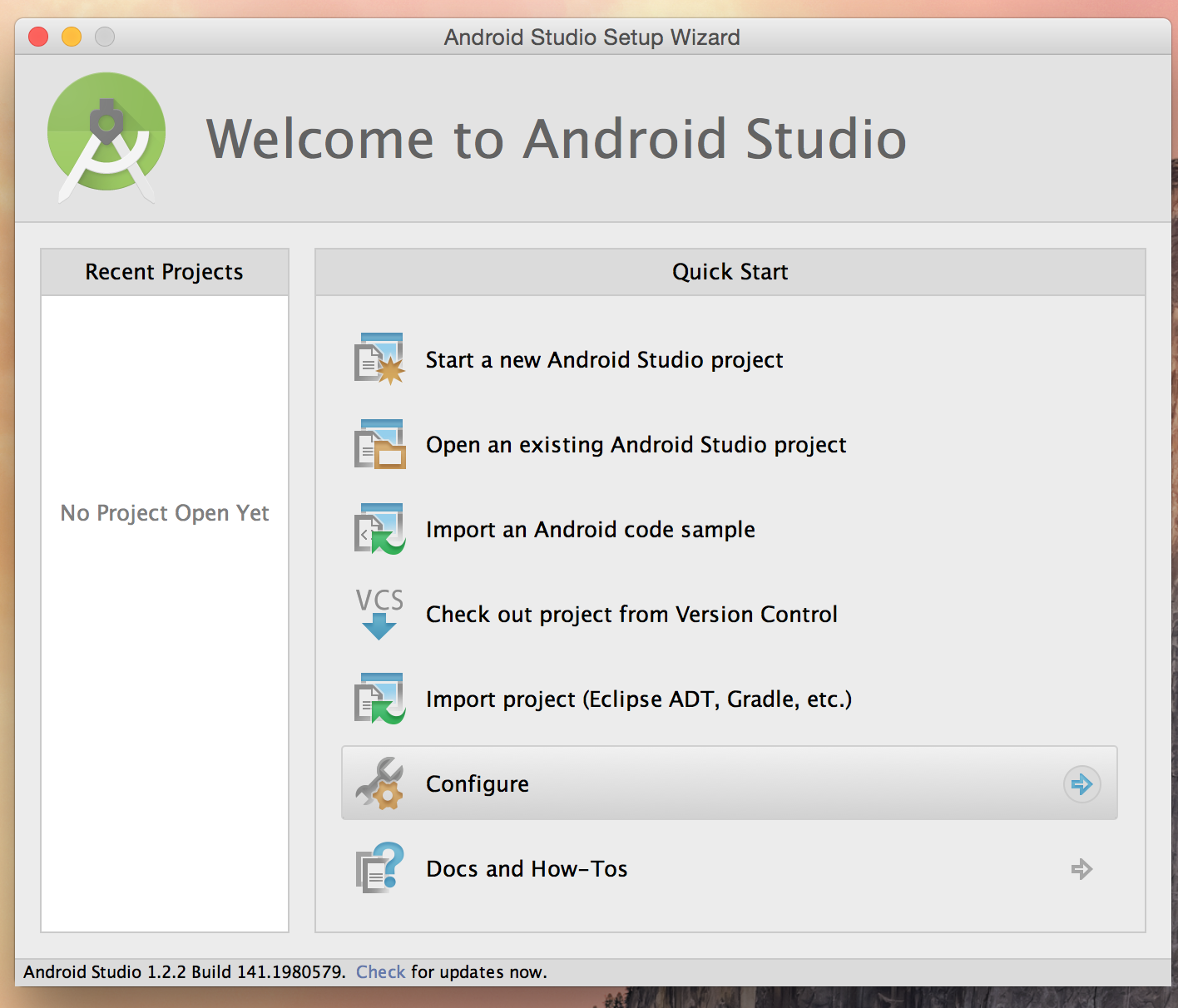Expand Docs and How-Tos gray arrow
Viewport: 1178px width, 1008px height.
1081,869
